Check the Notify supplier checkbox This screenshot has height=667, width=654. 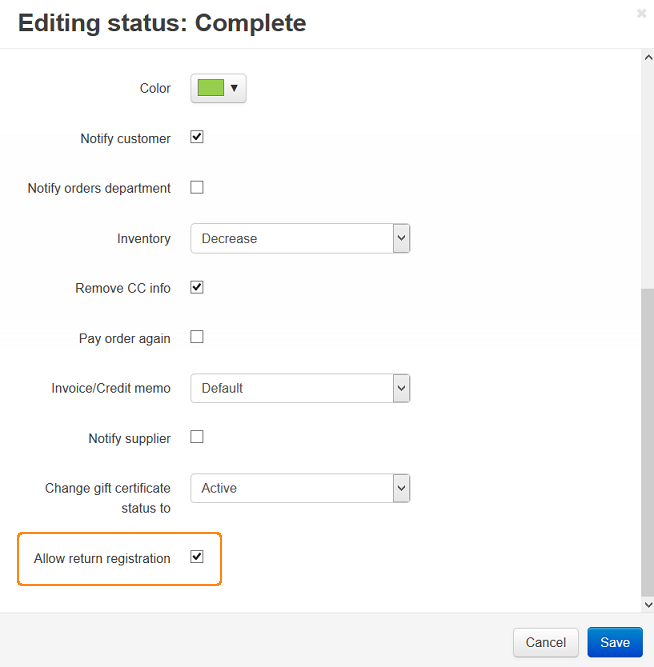(x=197, y=436)
